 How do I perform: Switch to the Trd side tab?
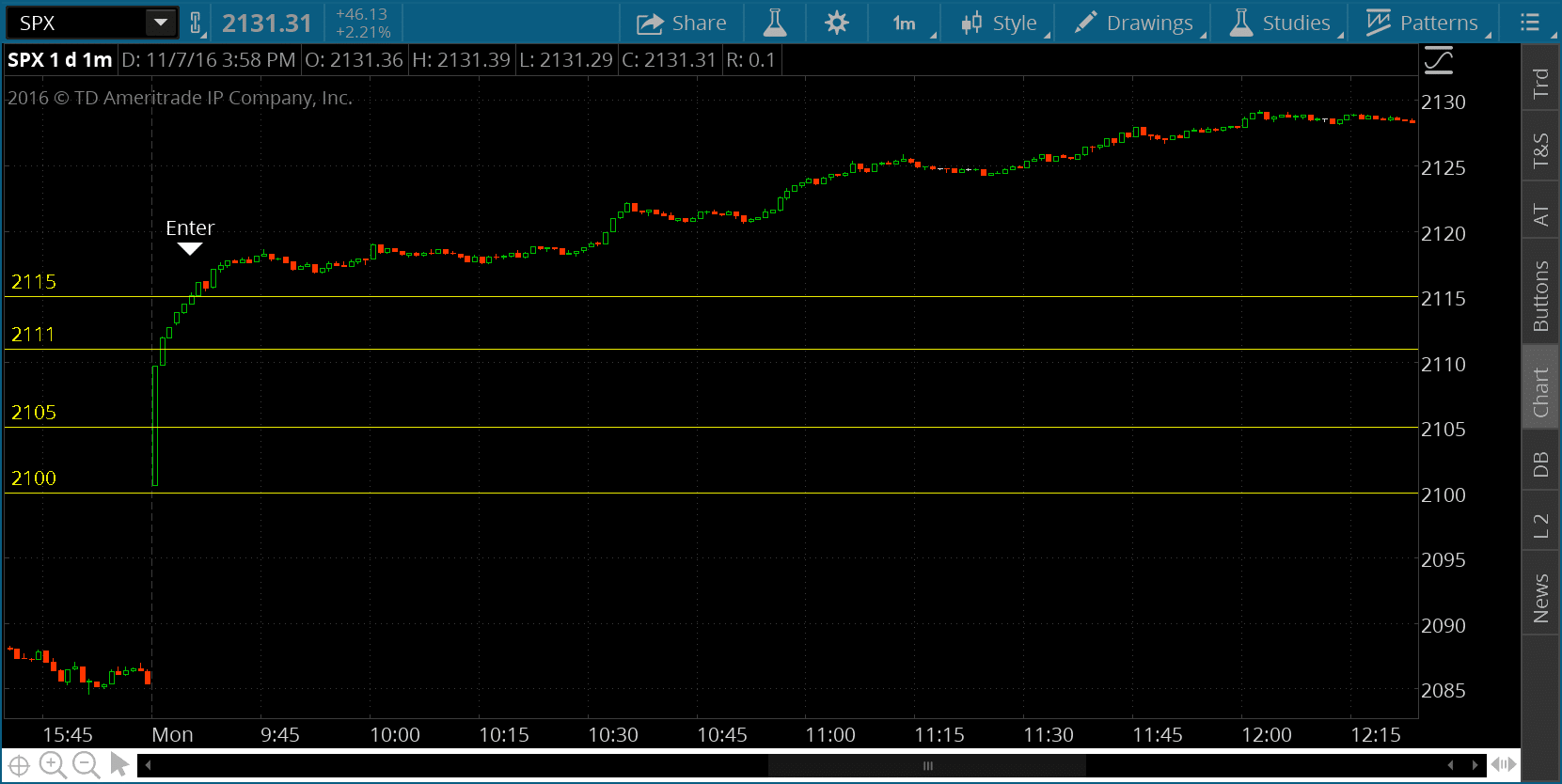pos(1540,83)
